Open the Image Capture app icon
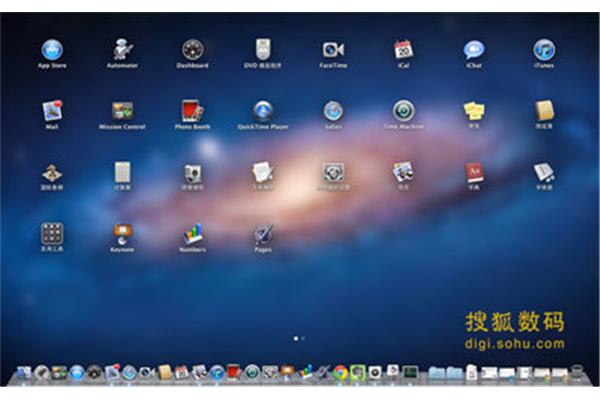This screenshot has height=400, width=600. 192,173
